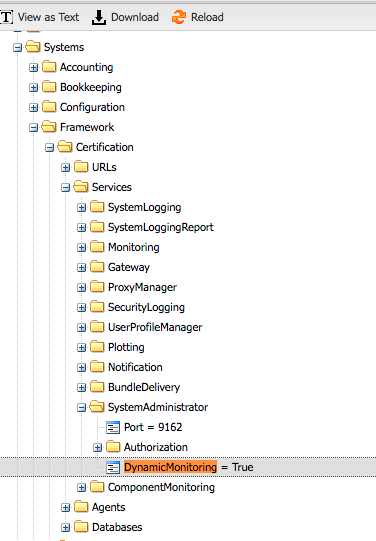Open the View as Text button
The height and width of the screenshot is (541, 376).
pos(40,17)
